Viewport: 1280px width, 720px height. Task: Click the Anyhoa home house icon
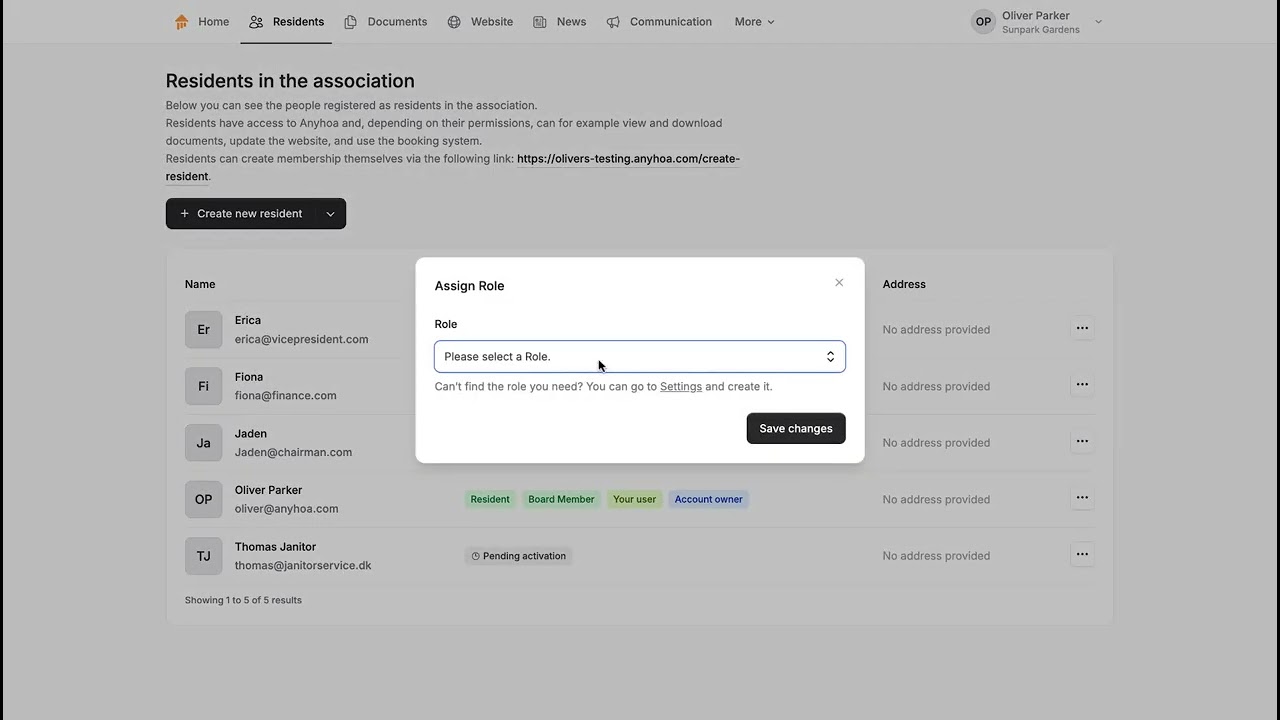pos(181,22)
